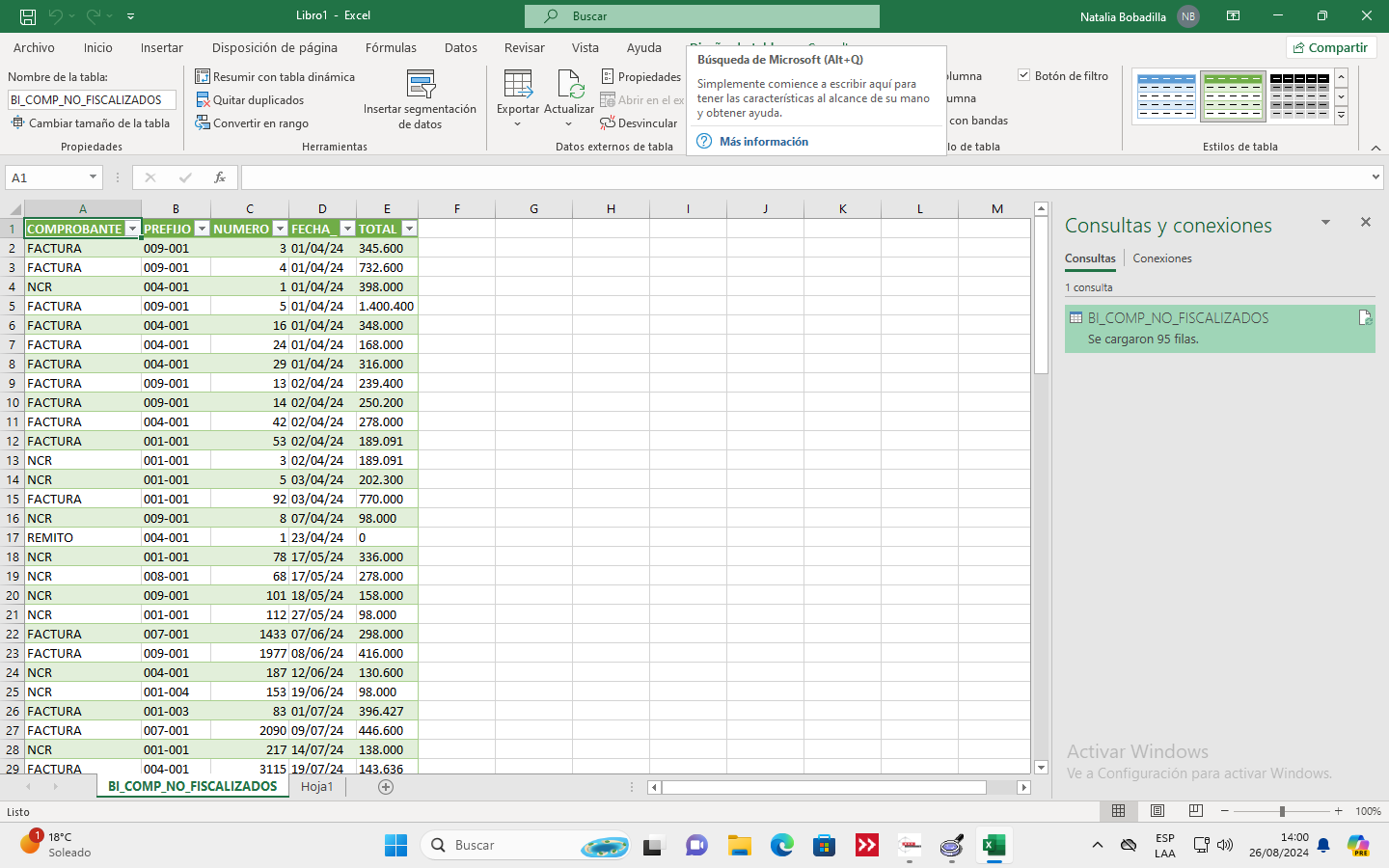1389x868 pixels.
Task: Toggle the Botón de filtro checkbox
Action: (1024, 75)
